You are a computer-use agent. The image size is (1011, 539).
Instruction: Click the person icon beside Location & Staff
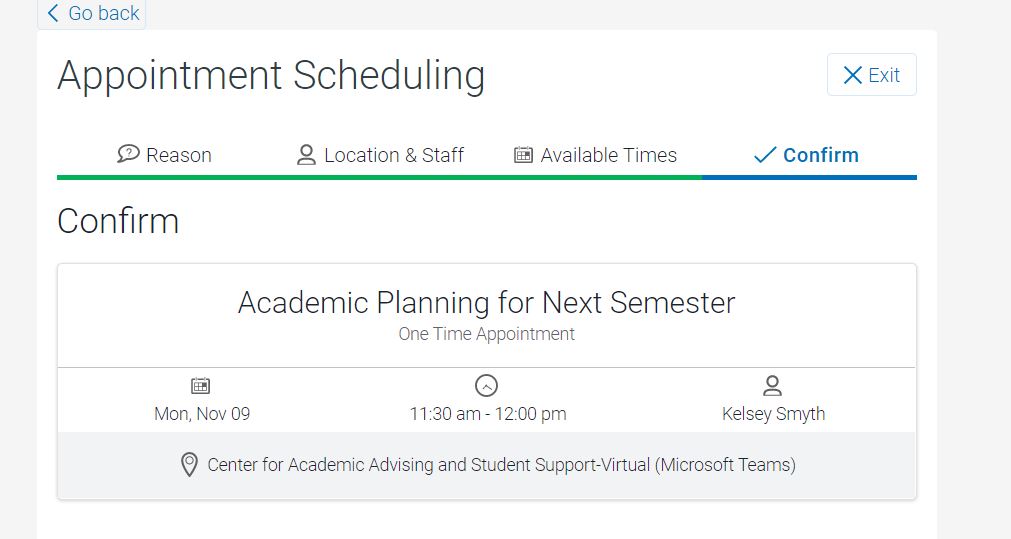pyautogui.click(x=306, y=155)
